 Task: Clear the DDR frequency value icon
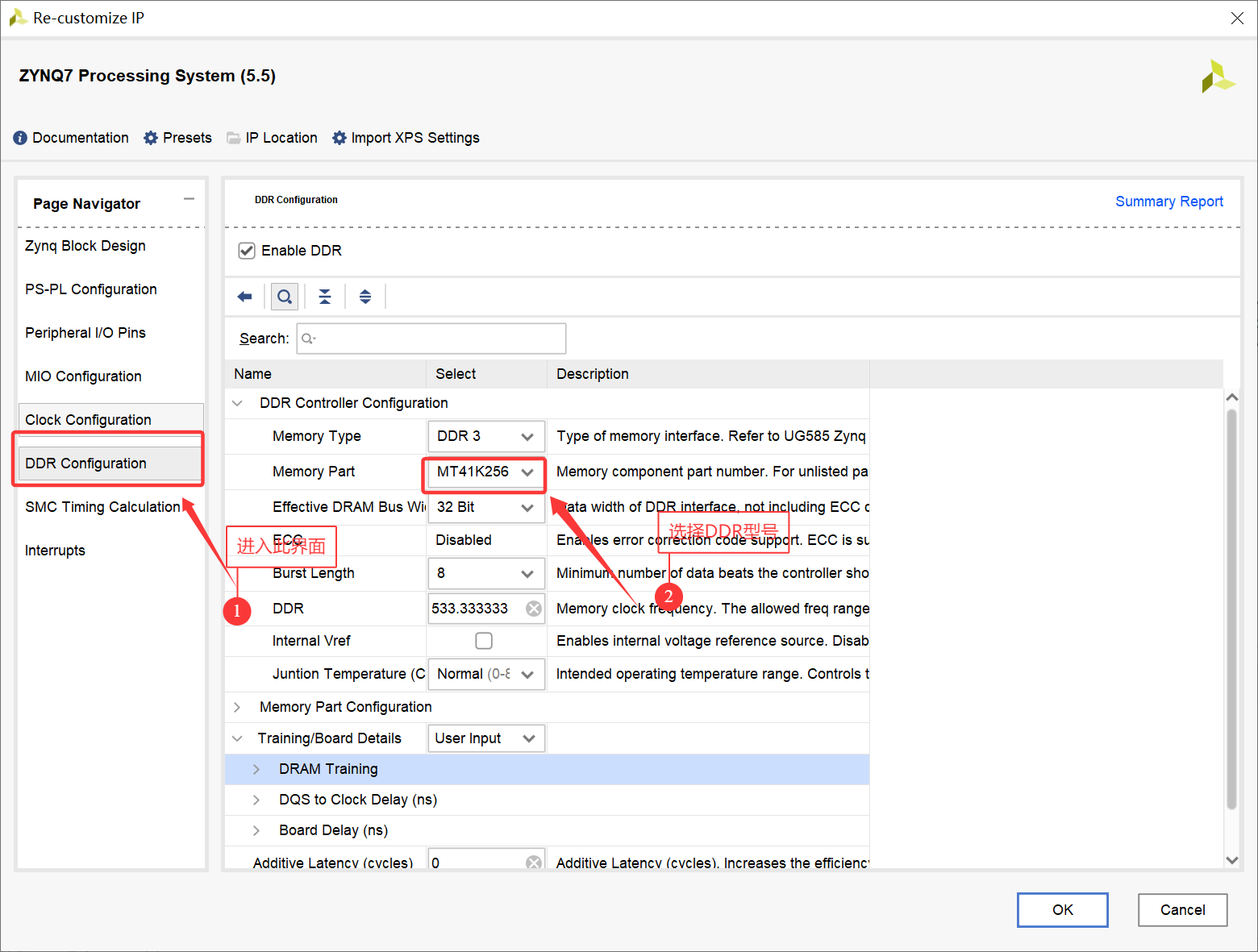(x=534, y=609)
